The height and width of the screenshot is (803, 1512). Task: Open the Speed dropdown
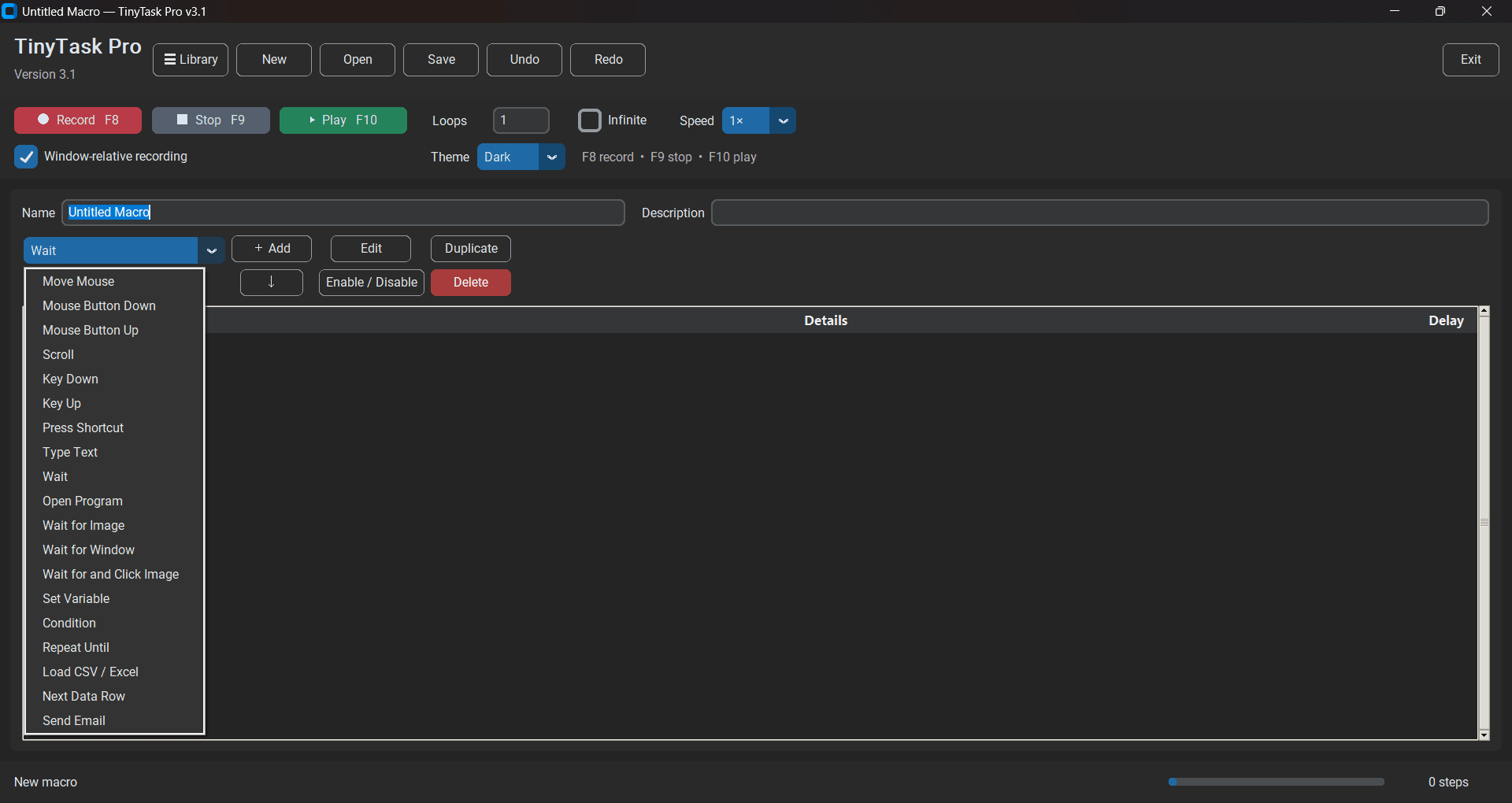(758, 120)
